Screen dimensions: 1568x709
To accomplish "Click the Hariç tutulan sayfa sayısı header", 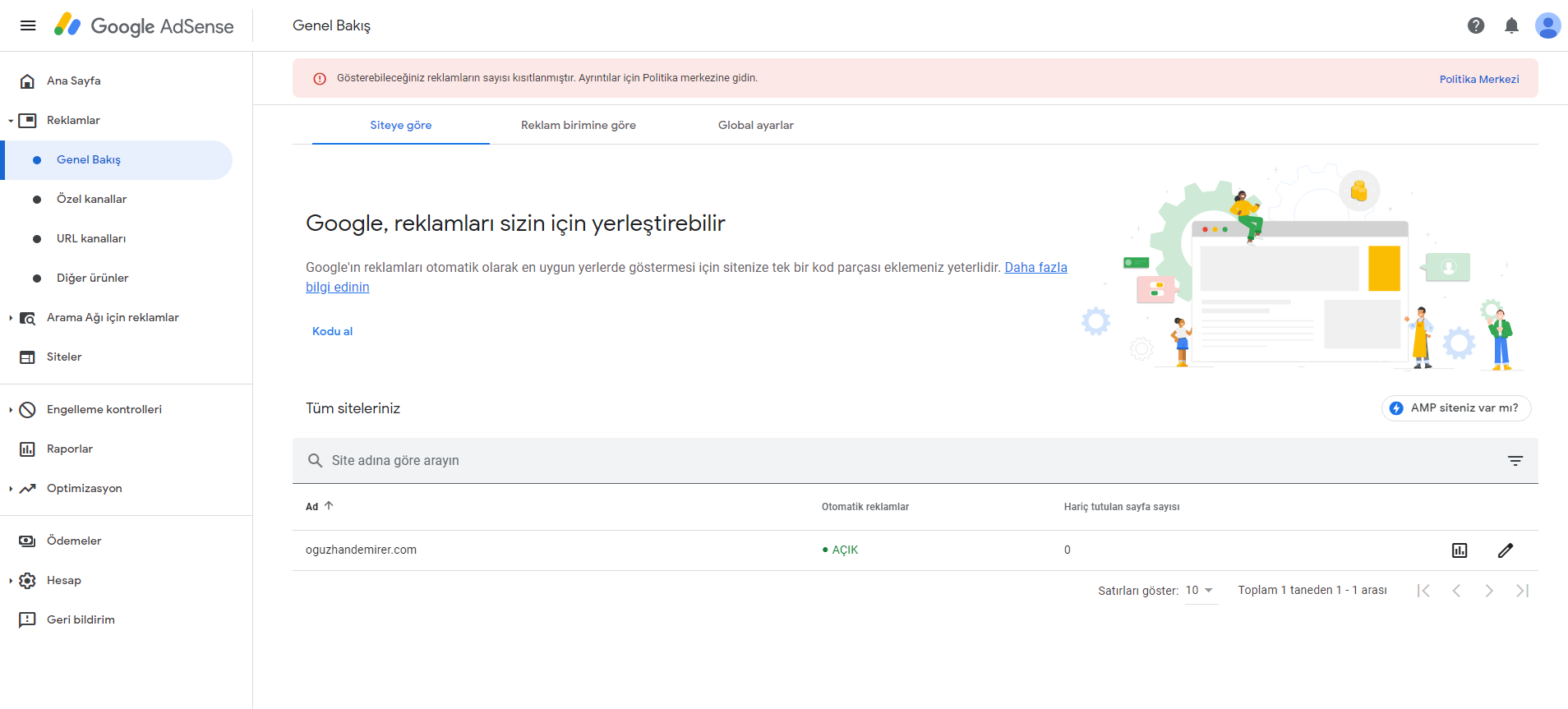I will [x=1122, y=507].
